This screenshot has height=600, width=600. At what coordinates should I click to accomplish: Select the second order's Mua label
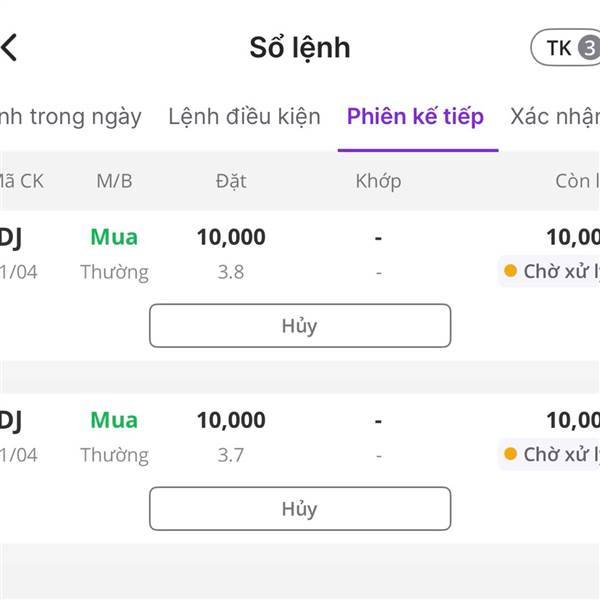pyautogui.click(x=114, y=420)
